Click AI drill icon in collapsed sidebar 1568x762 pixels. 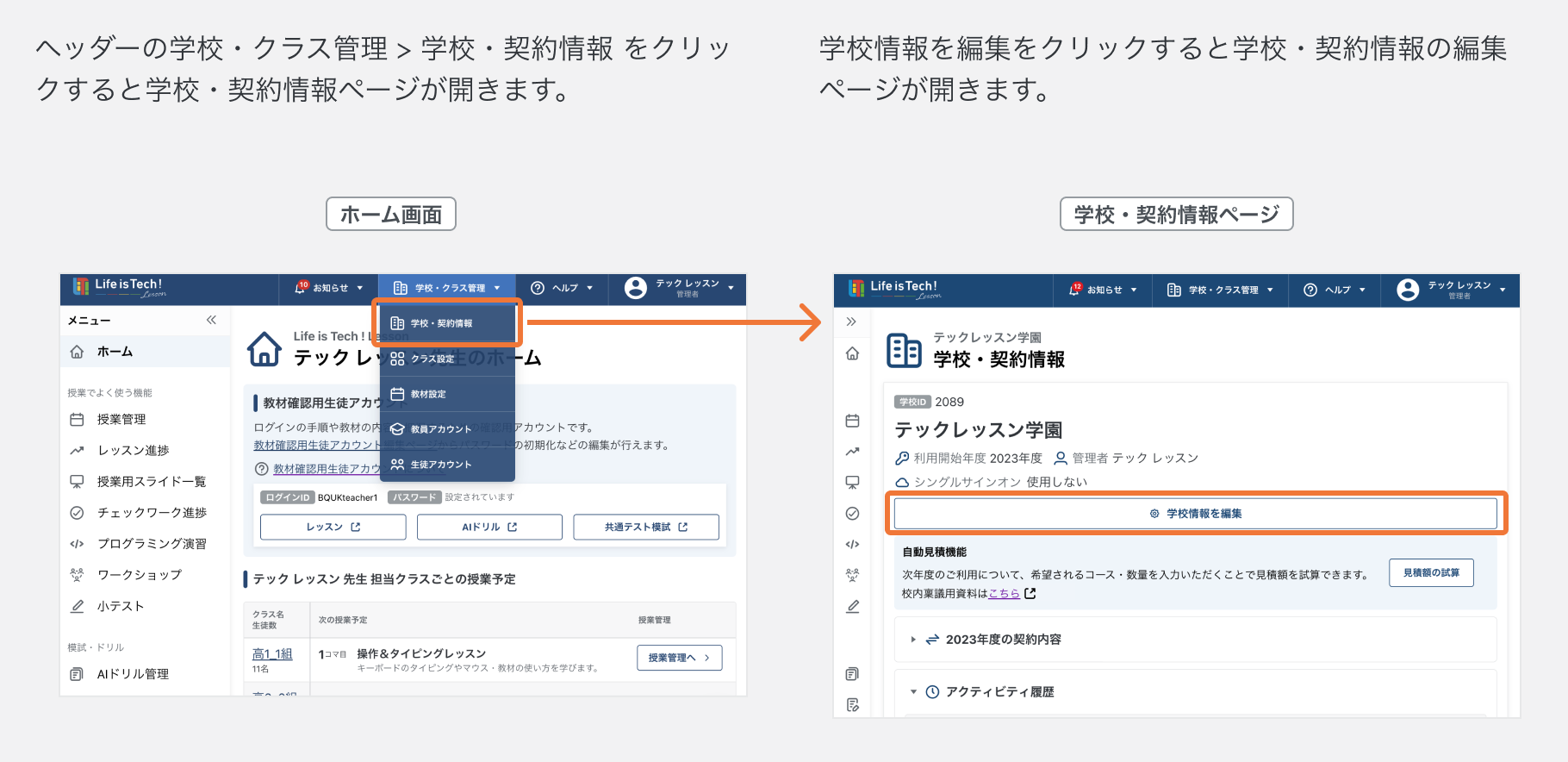point(852,673)
